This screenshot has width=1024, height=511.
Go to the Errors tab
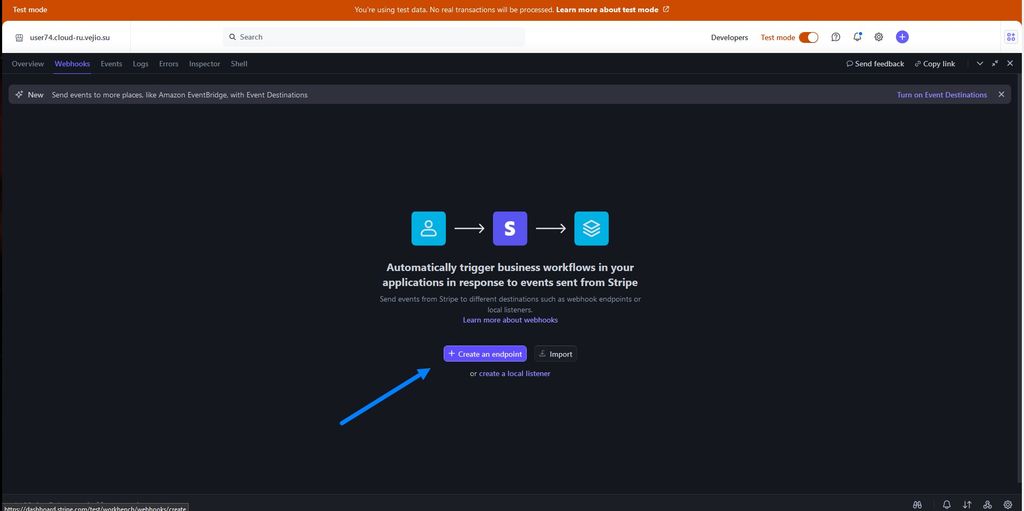coord(168,63)
